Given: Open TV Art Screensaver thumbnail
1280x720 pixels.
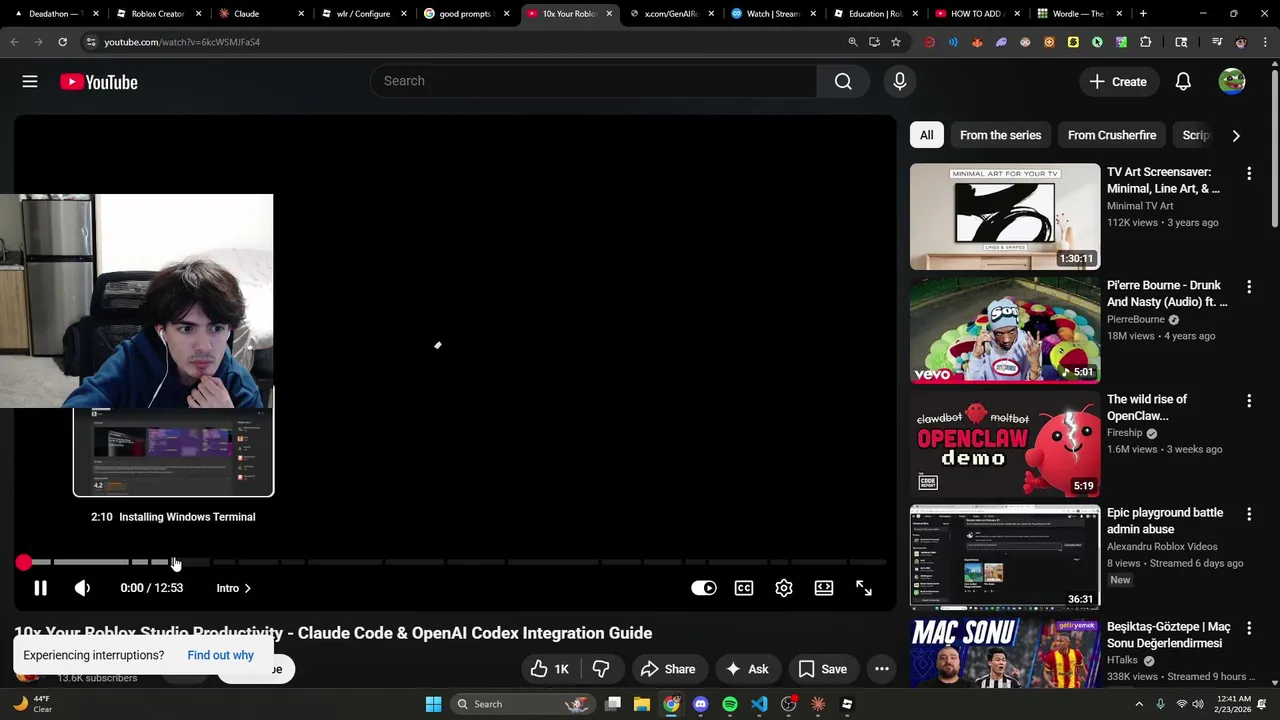Looking at the screenshot, I should click(1005, 217).
